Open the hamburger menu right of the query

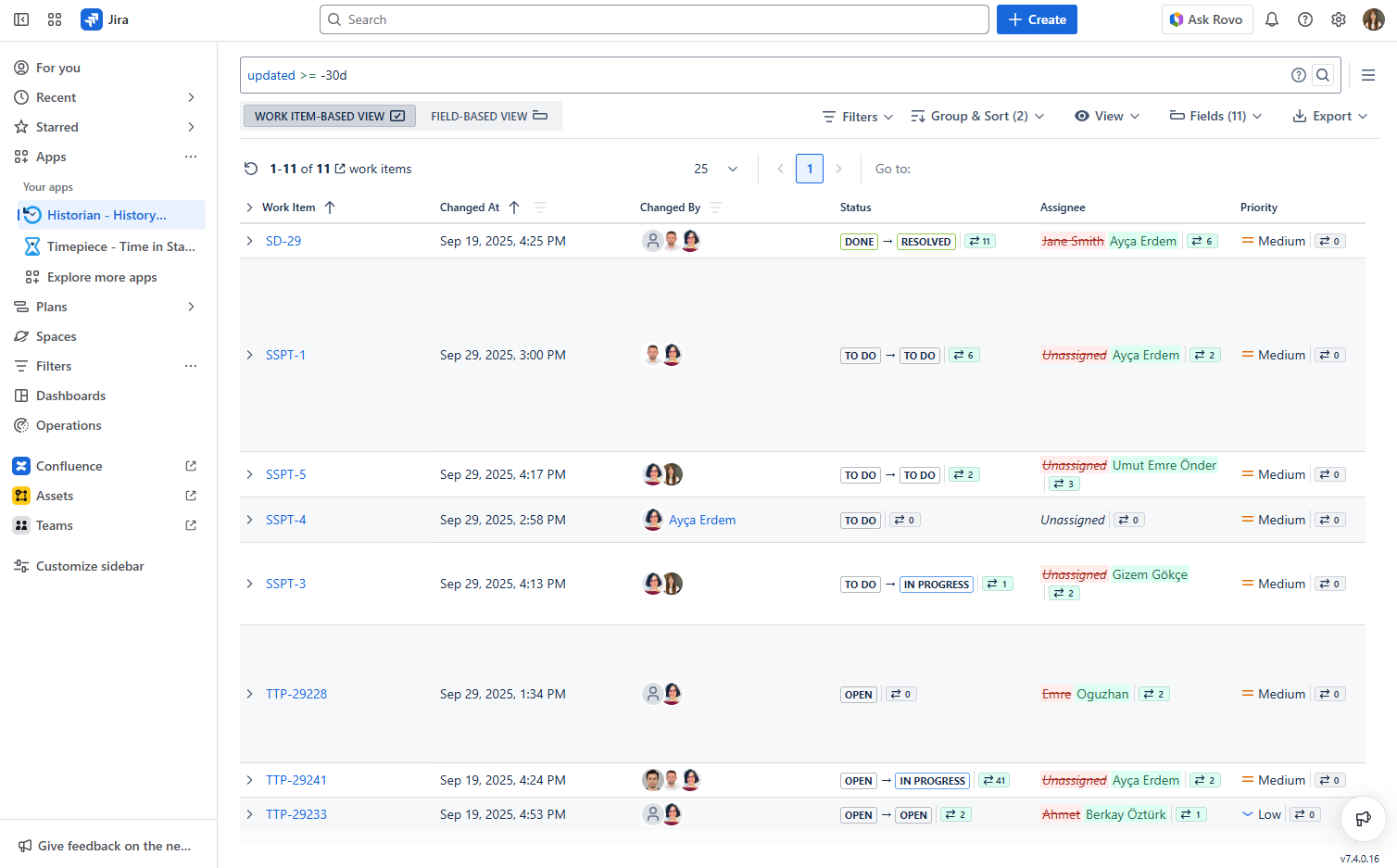click(1368, 75)
